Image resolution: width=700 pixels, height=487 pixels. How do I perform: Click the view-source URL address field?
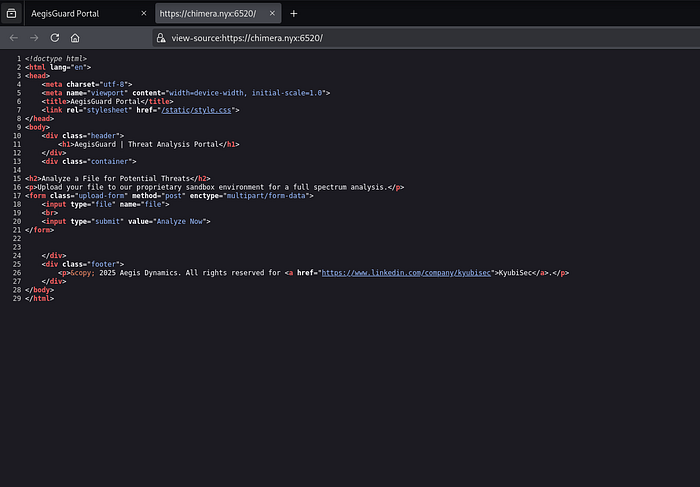400,37
